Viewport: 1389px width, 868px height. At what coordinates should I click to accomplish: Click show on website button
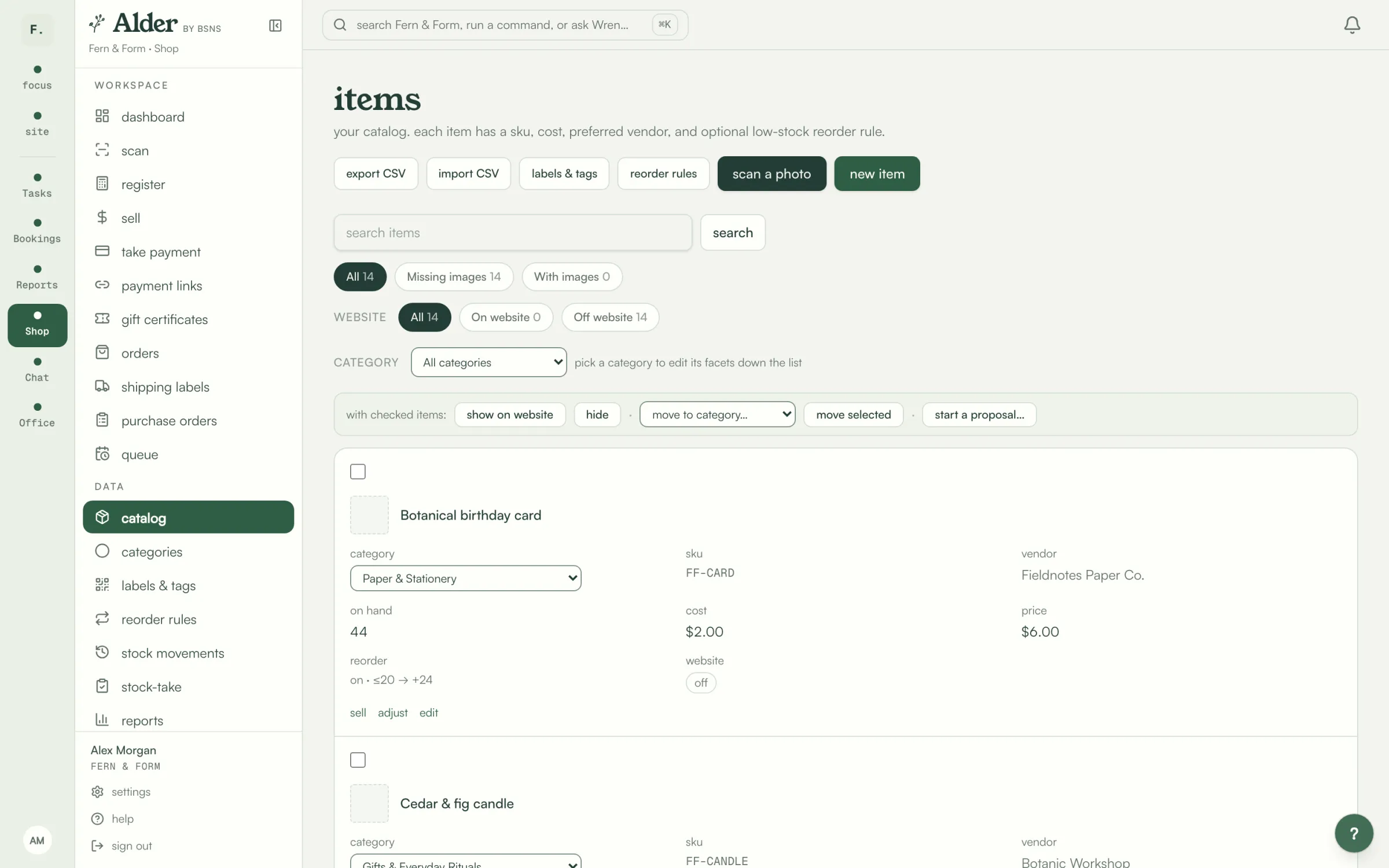tap(509, 414)
